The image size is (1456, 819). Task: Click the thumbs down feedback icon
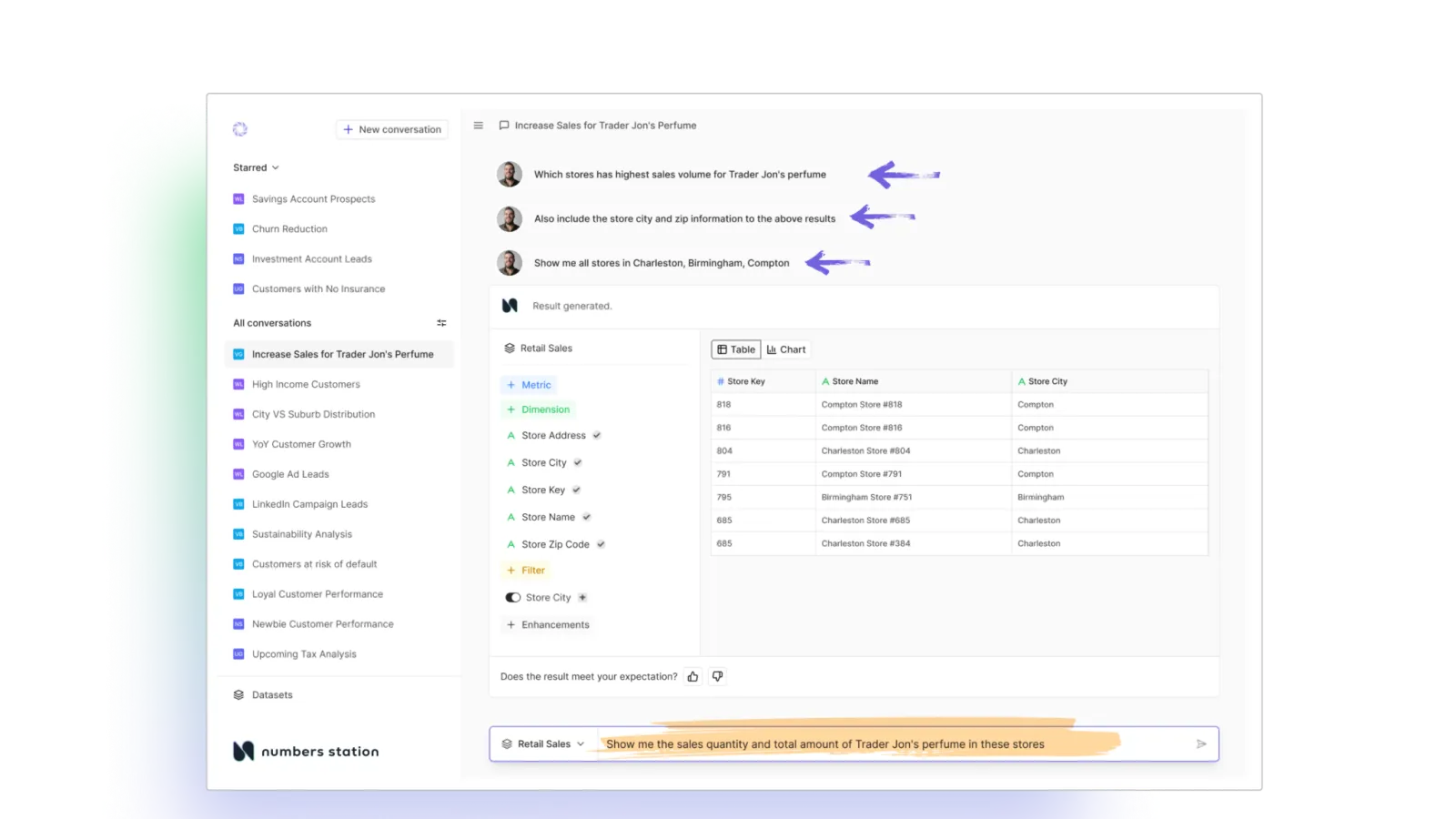tap(718, 676)
